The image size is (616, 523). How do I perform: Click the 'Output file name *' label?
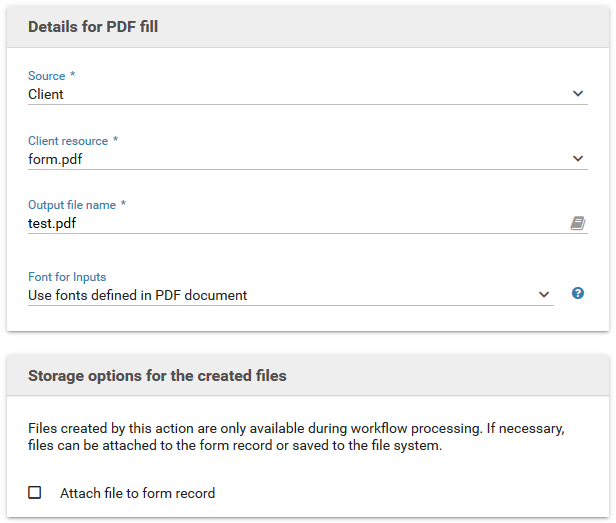point(77,205)
